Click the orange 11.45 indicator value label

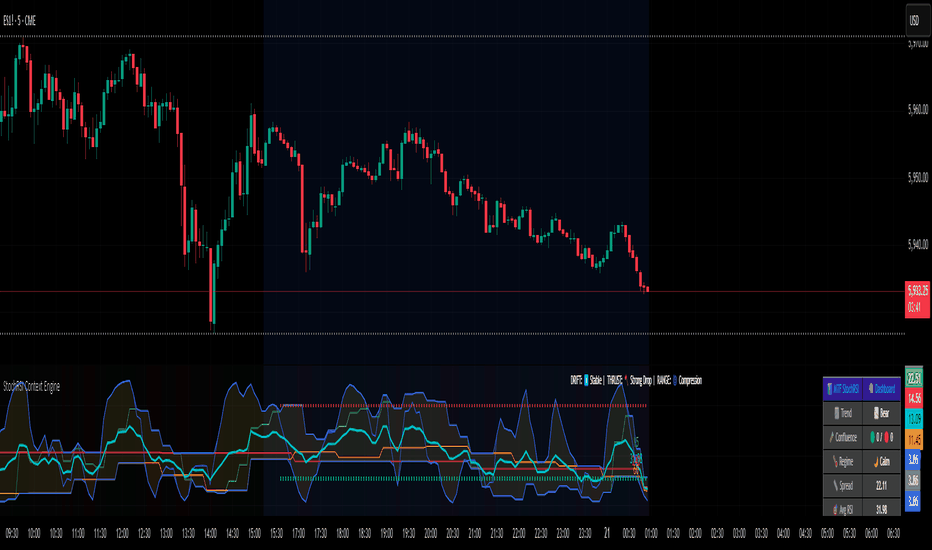click(914, 439)
